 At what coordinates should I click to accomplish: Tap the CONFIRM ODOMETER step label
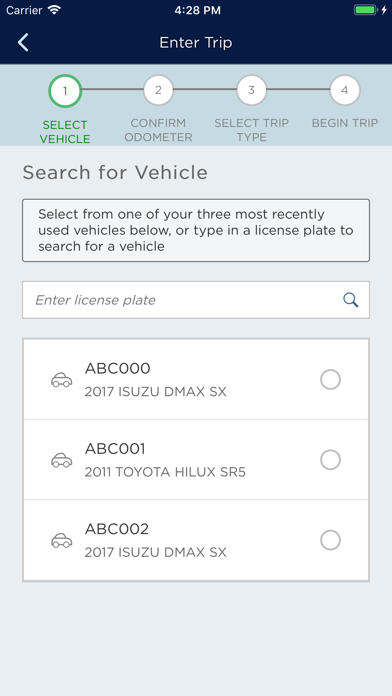(x=158, y=130)
